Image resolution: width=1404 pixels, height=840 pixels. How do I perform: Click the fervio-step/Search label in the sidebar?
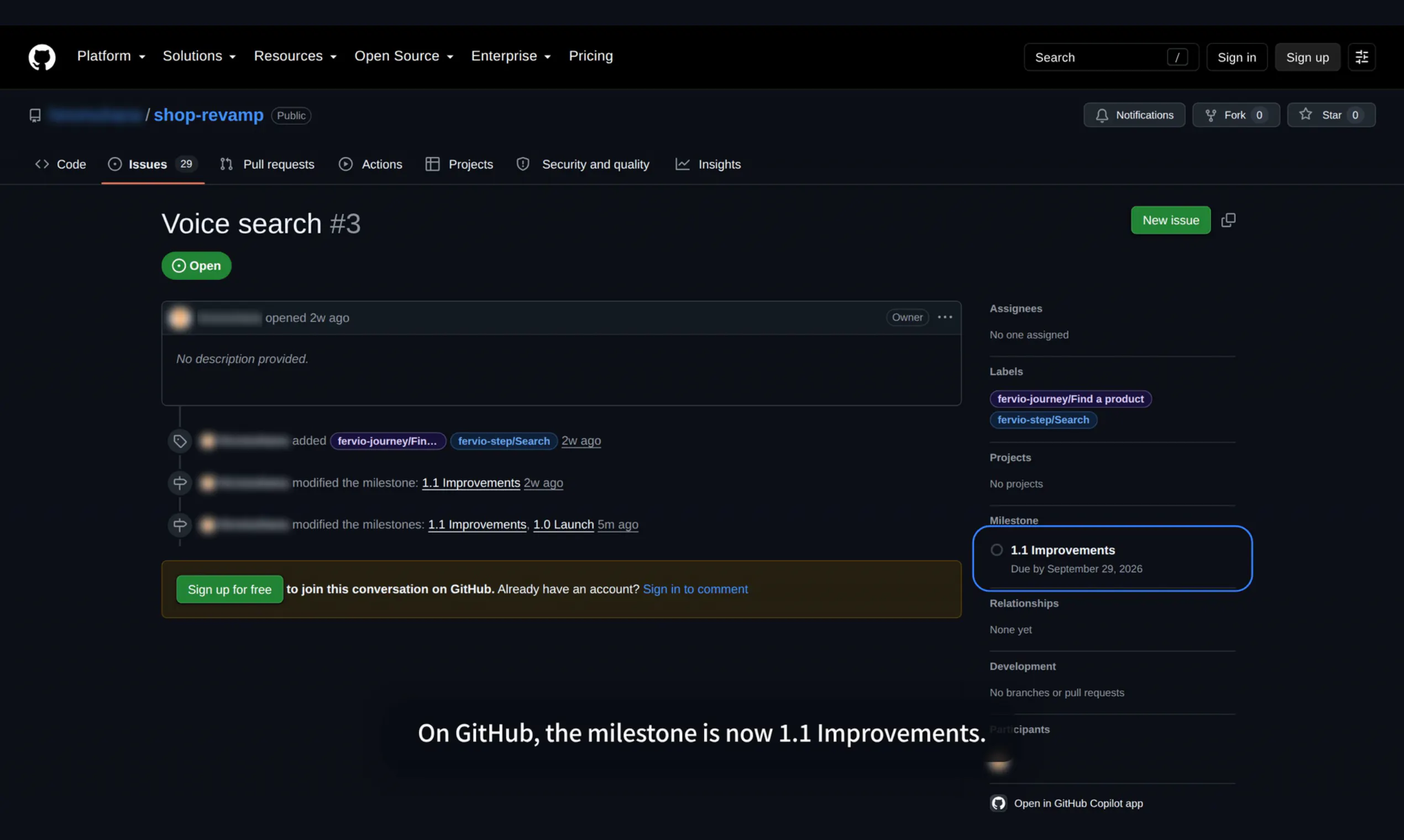click(1044, 420)
